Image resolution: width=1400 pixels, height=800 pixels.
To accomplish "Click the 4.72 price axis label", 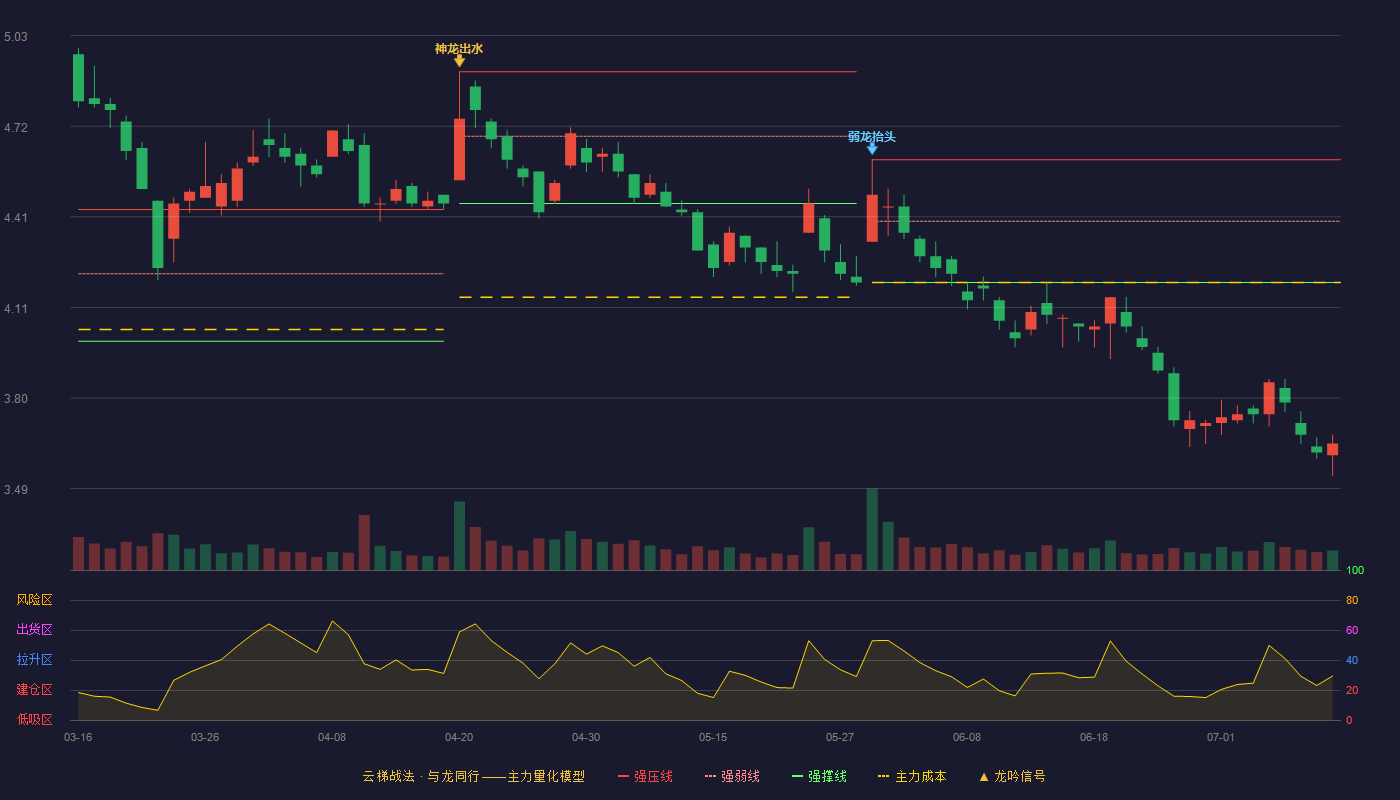I will pos(16,128).
